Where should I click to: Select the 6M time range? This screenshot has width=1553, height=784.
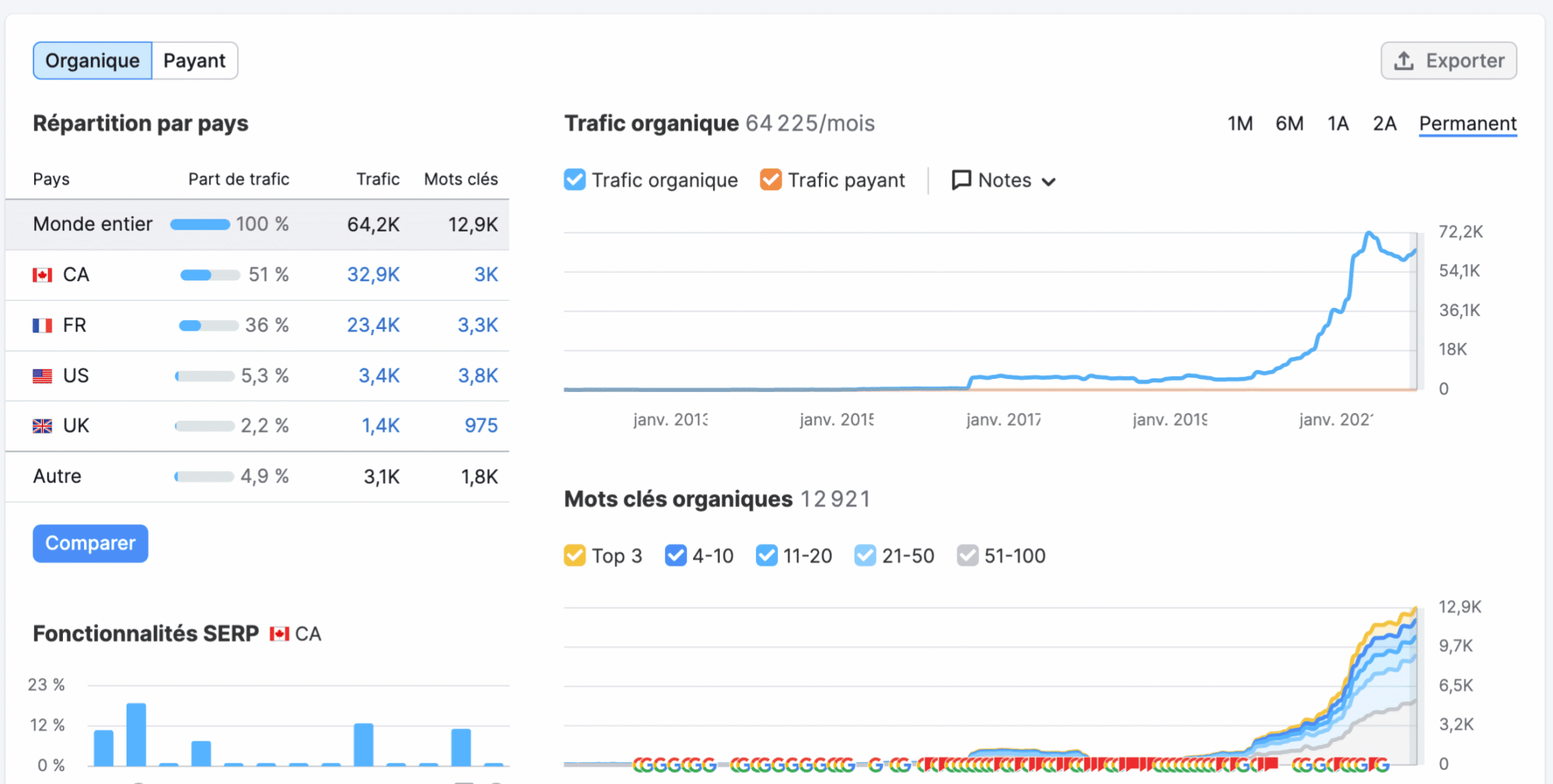[1289, 123]
